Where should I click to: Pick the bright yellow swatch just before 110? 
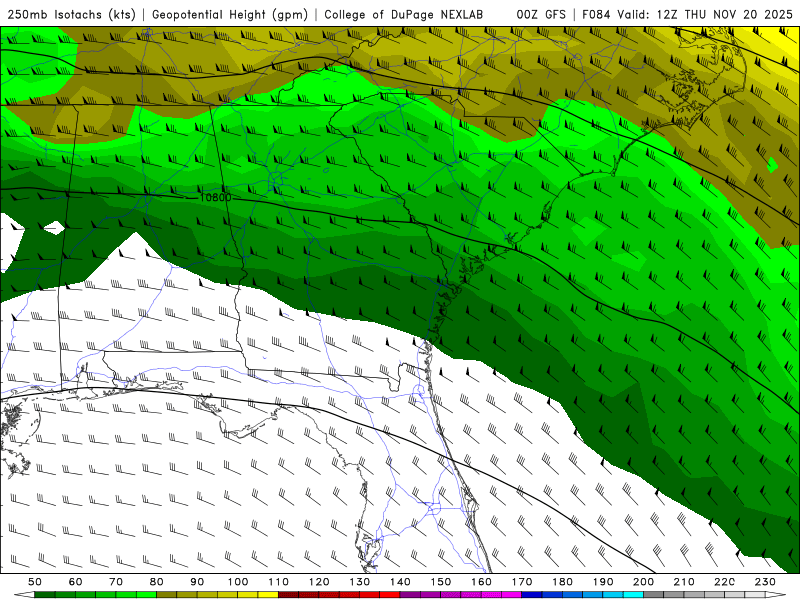click(268, 595)
